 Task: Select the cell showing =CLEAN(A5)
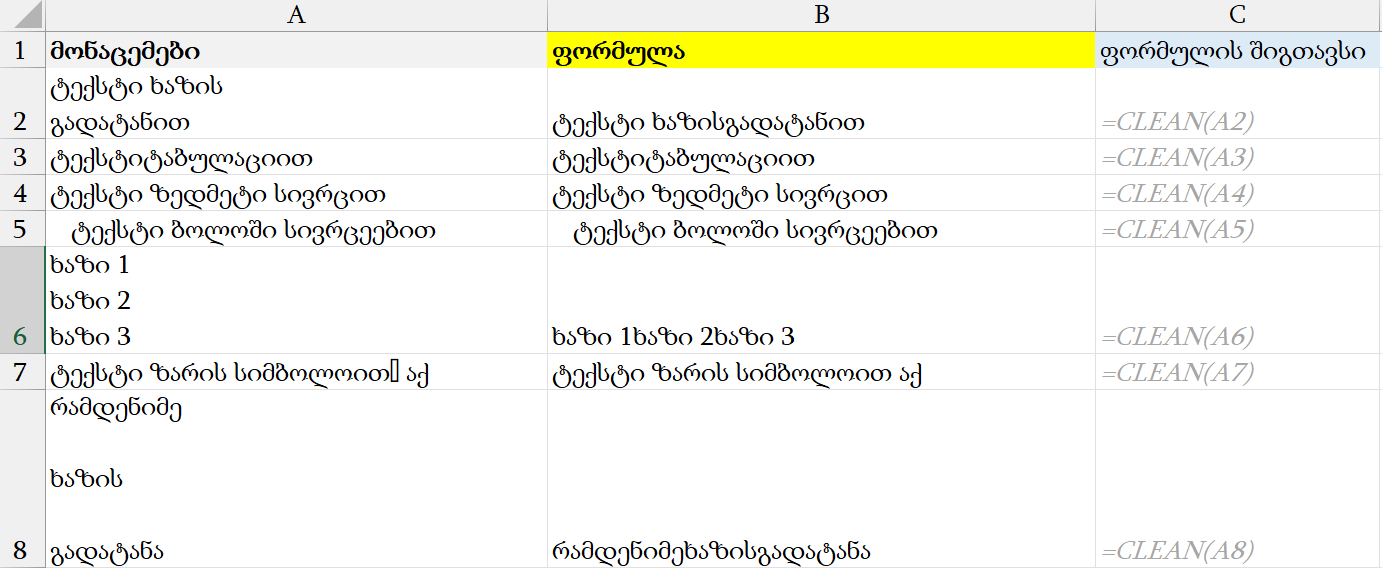coord(1238,230)
